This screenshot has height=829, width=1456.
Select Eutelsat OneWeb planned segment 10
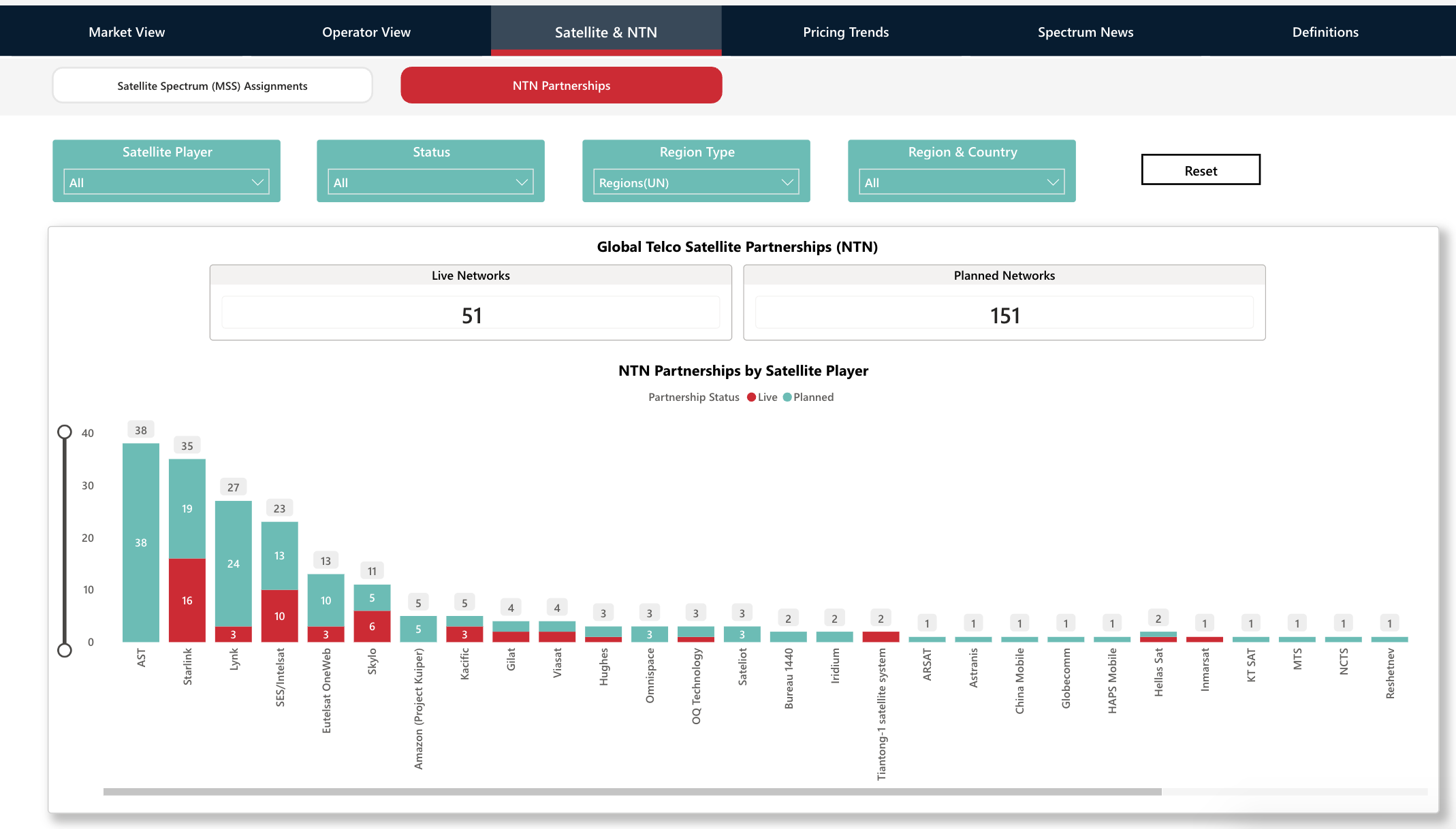pyautogui.click(x=326, y=600)
